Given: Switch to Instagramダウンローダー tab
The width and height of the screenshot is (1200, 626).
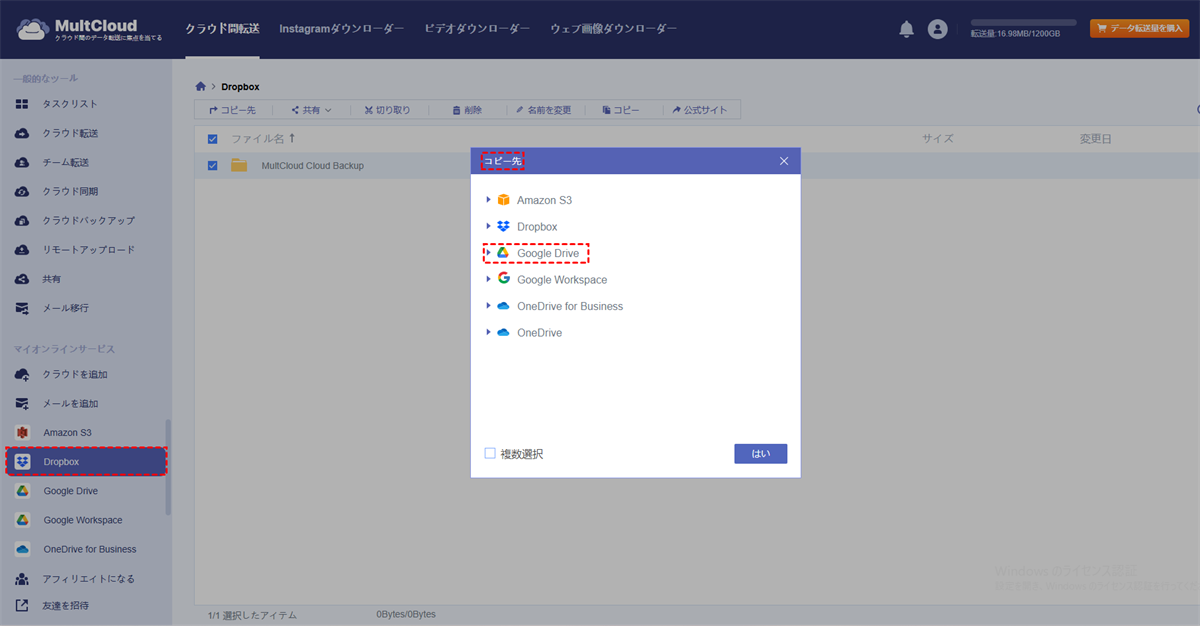Looking at the screenshot, I should (342, 29).
